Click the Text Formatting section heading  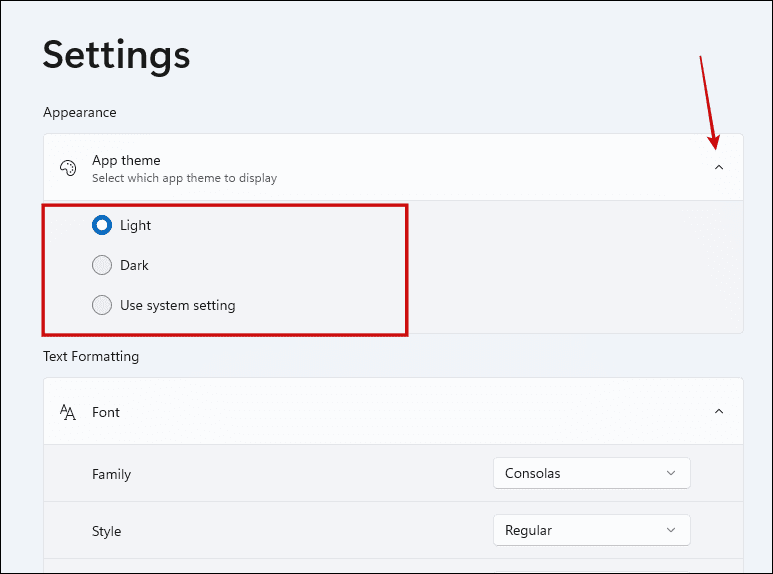point(91,357)
